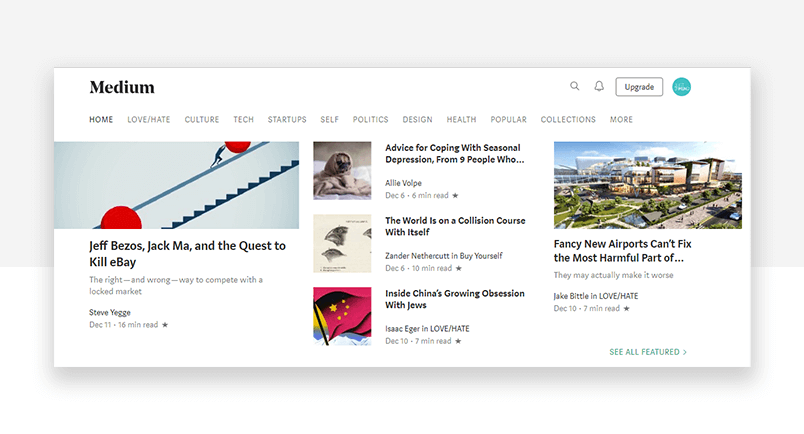Viewport: 804px width, 434px height.
Task: Click star icon beside Steve Yegge's 16 min read
Action: pos(165,325)
